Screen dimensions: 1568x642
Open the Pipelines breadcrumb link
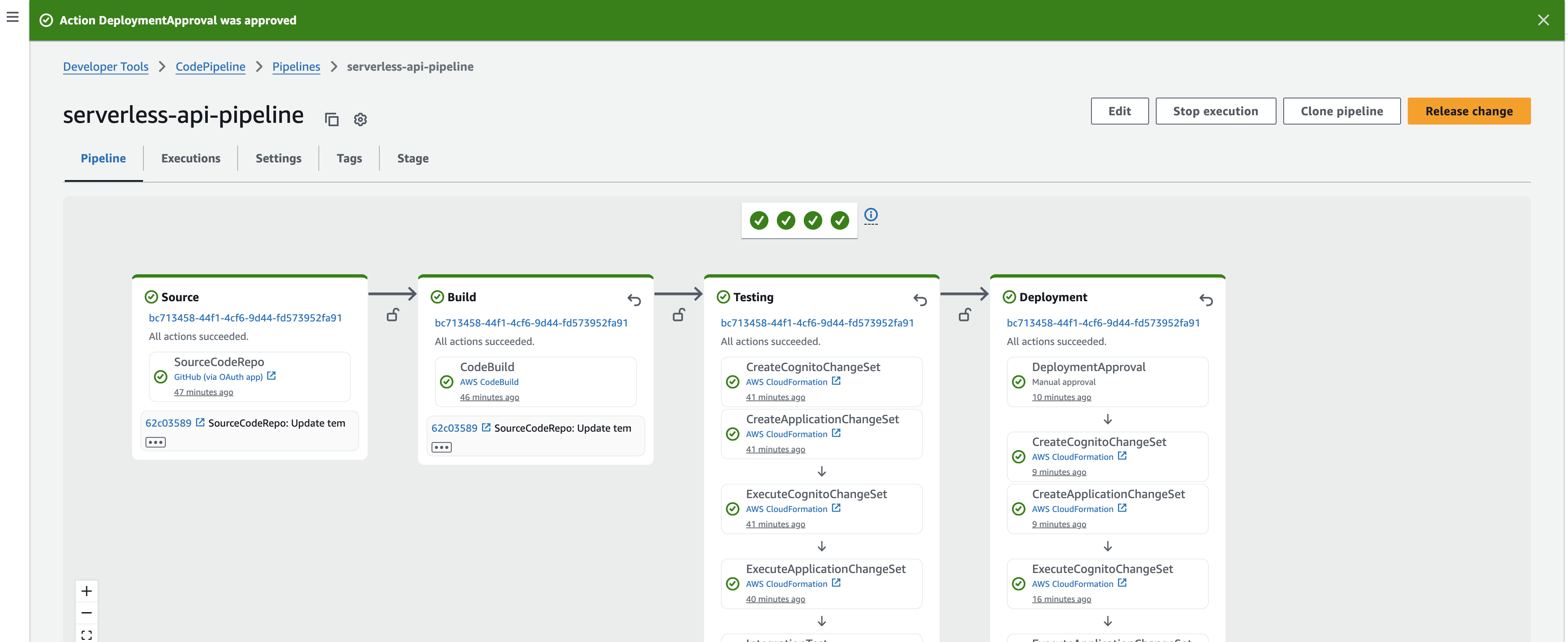[297, 66]
